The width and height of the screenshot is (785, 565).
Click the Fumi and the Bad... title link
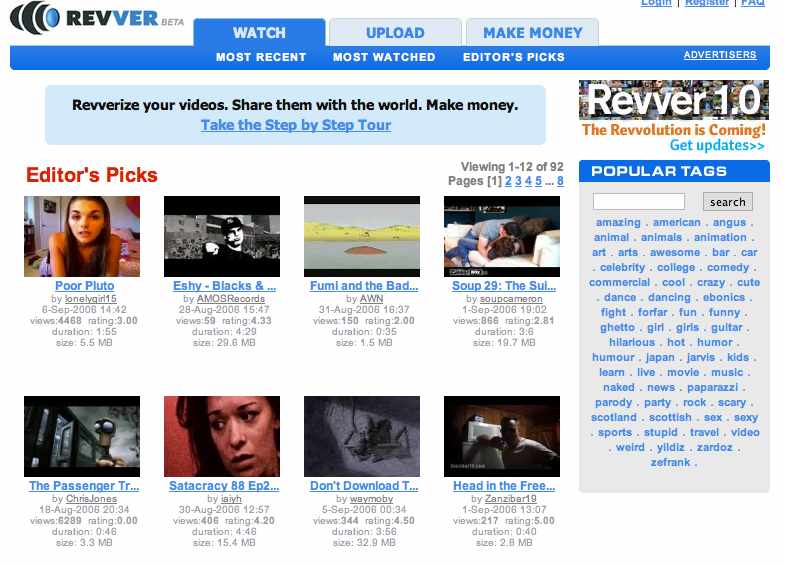(364, 286)
